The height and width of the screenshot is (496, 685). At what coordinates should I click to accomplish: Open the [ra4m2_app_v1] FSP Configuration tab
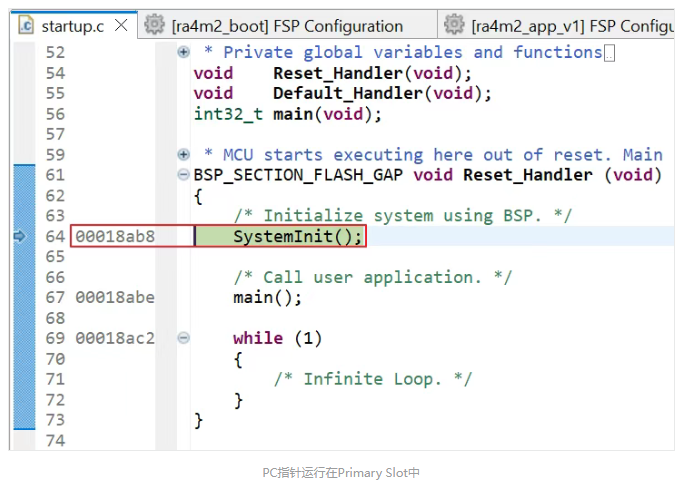point(557,26)
